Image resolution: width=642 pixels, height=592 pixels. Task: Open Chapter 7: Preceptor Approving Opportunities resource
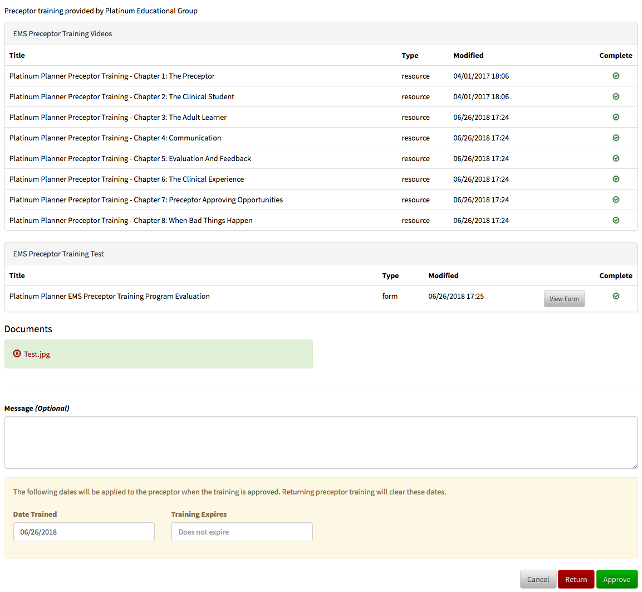pyautogui.click(x=146, y=200)
